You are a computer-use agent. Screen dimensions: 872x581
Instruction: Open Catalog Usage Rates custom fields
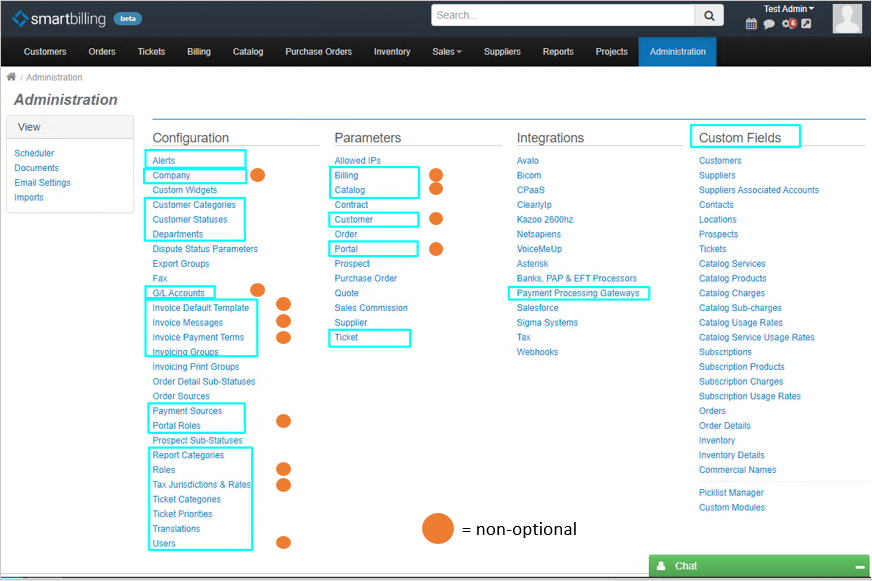740,322
